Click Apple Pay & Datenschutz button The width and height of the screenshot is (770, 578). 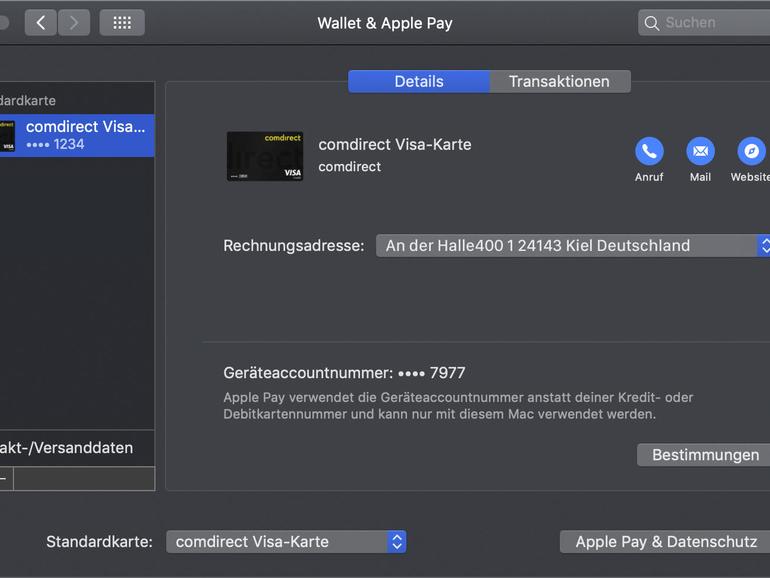point(666,542)
